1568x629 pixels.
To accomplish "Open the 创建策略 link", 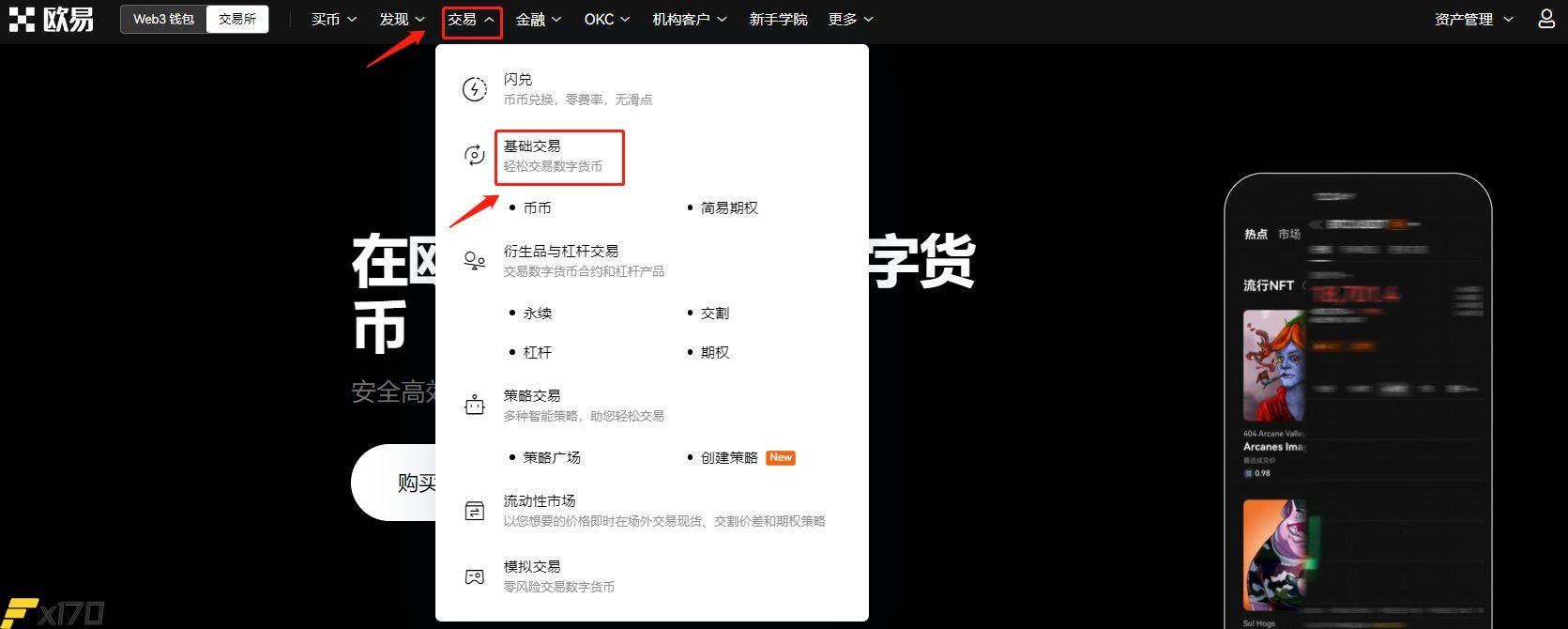I will pyautogui.click(x=729, y=457).
